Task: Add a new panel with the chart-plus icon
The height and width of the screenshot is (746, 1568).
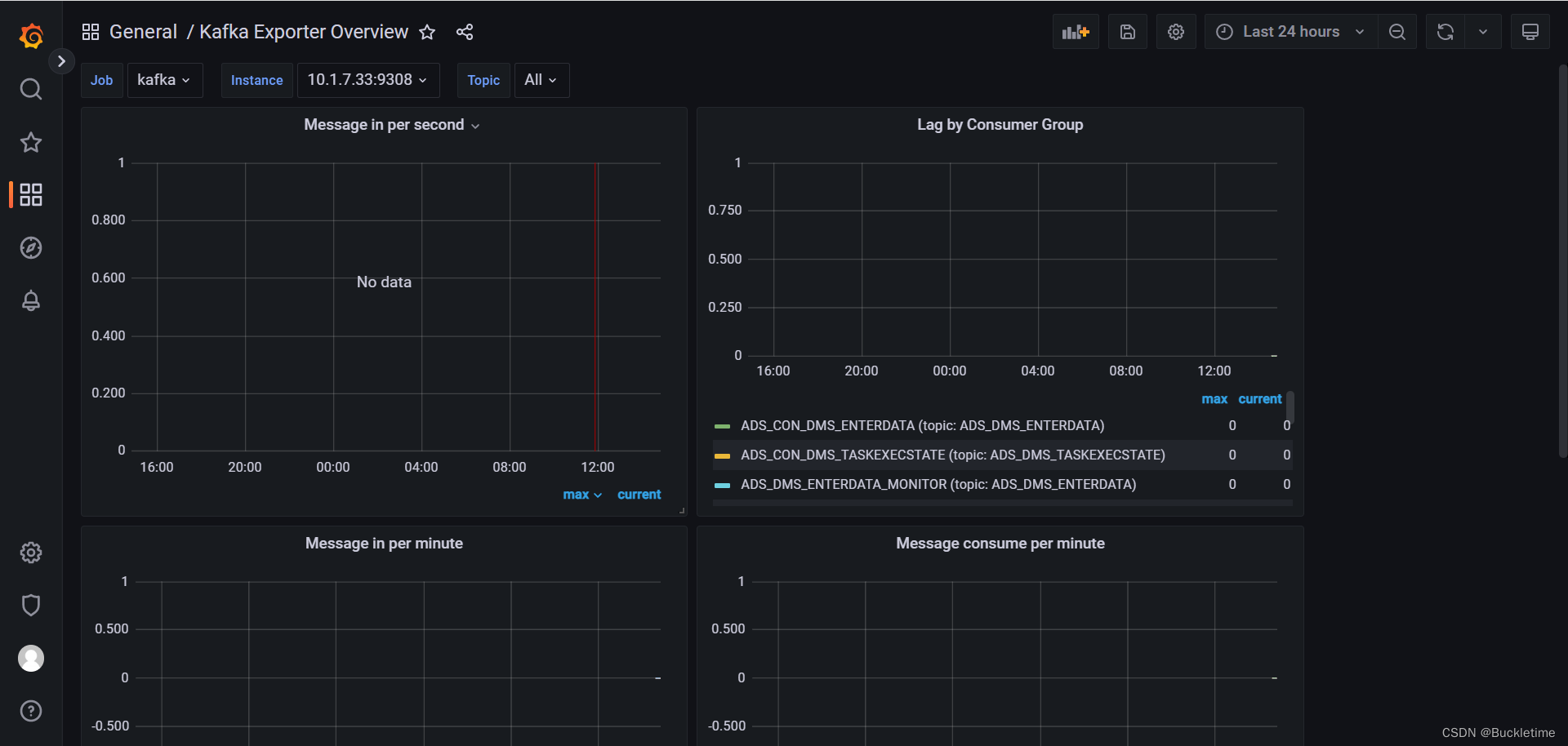Action: coord(1076,32)
